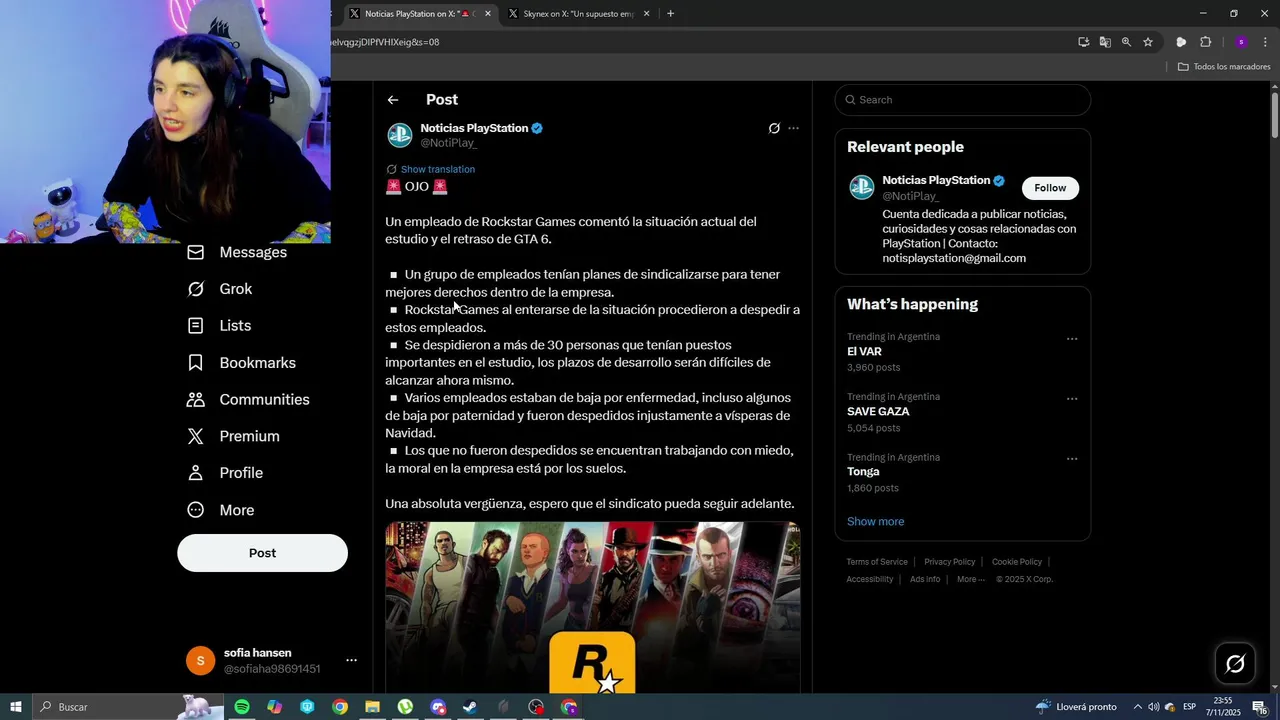
Task: Open the taskbar volume icon
Action: (1153, 707)
